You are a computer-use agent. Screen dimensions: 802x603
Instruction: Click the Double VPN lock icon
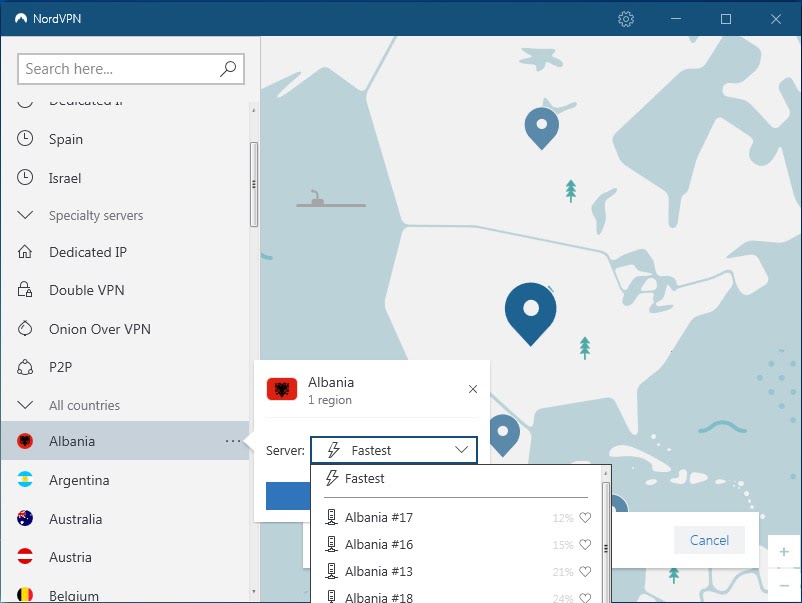coord(25,289)
